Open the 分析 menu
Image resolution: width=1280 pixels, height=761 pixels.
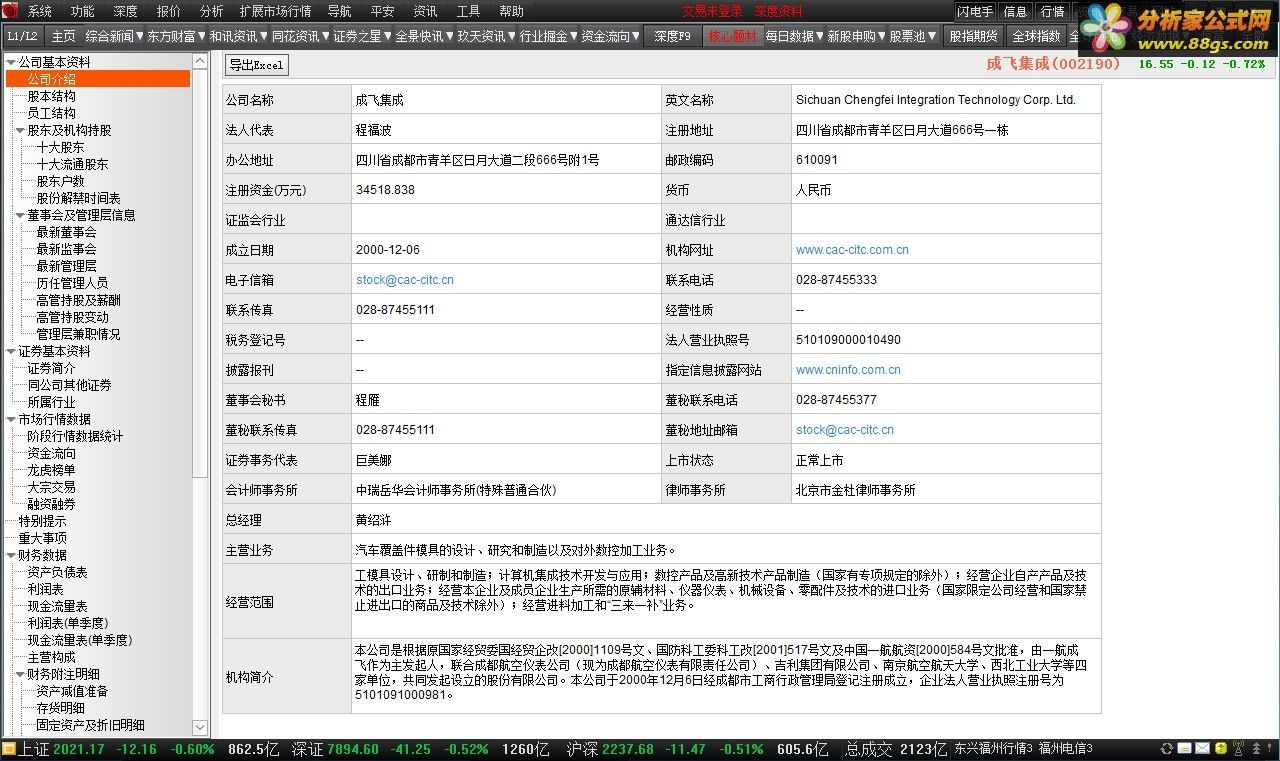tap(212, 11)
